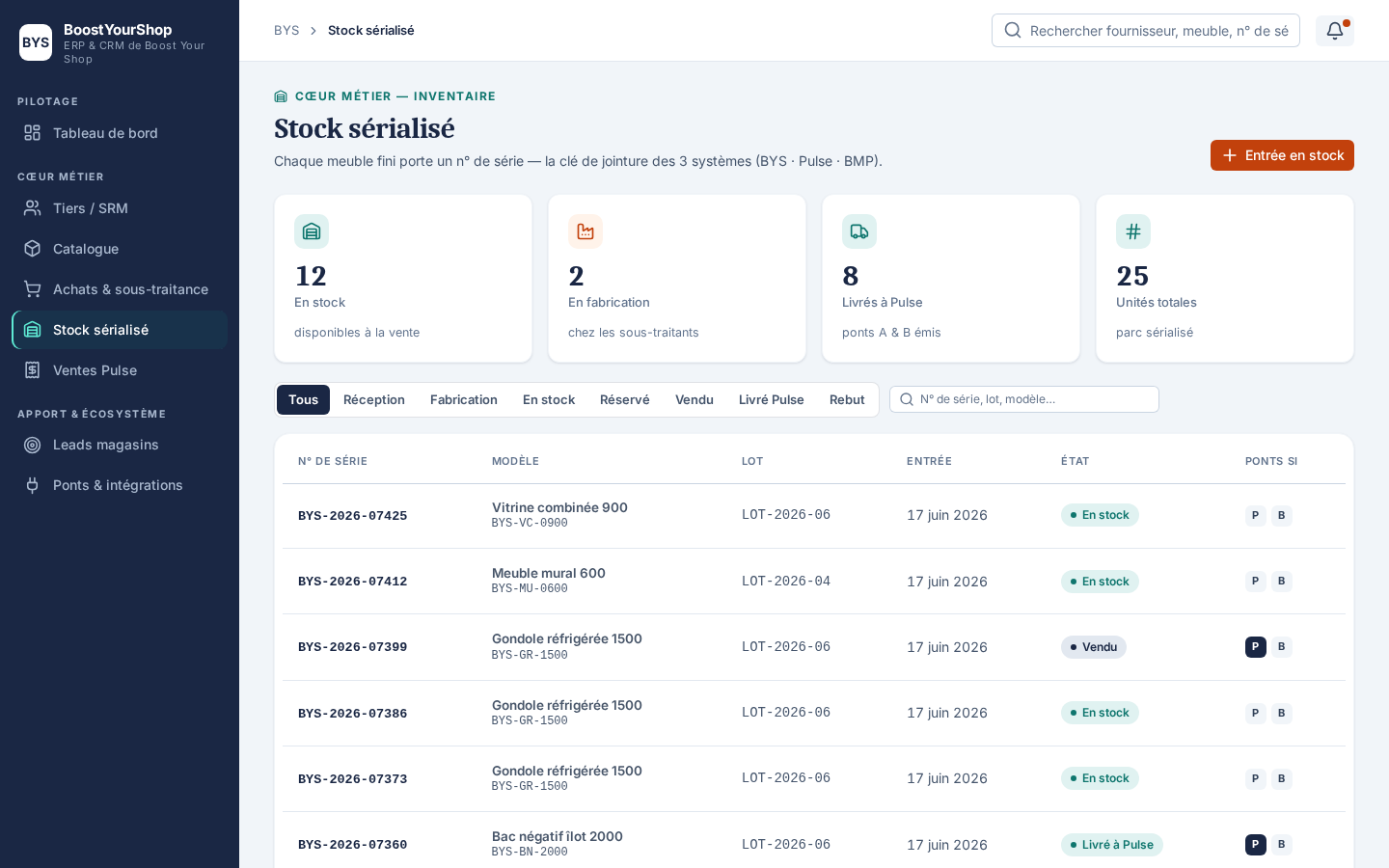Click serial number BYS-2026-07399
Screen dimensions: 1389x868
[x=353, y=647]
